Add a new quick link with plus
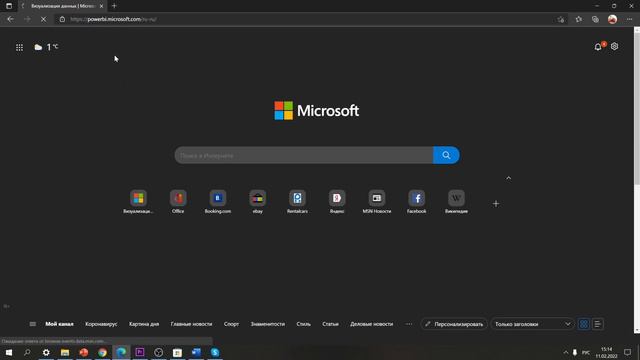This screenshot has height=360, width=640. click(496, 204)
